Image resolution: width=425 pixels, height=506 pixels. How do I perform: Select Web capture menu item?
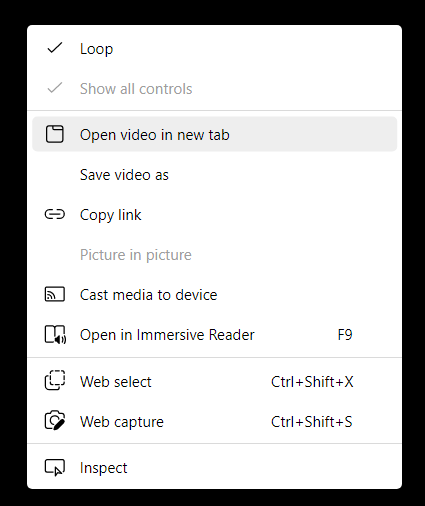[x=214, y=421]
